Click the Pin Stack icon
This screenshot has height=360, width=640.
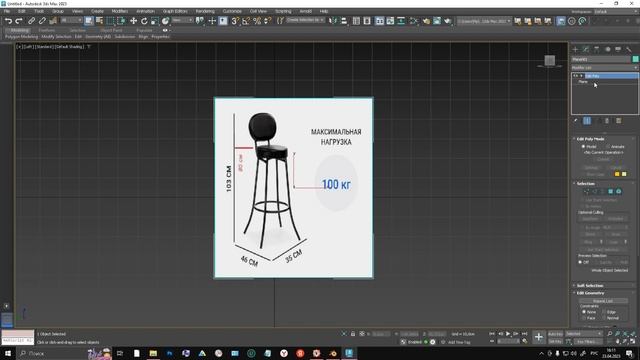576,121
